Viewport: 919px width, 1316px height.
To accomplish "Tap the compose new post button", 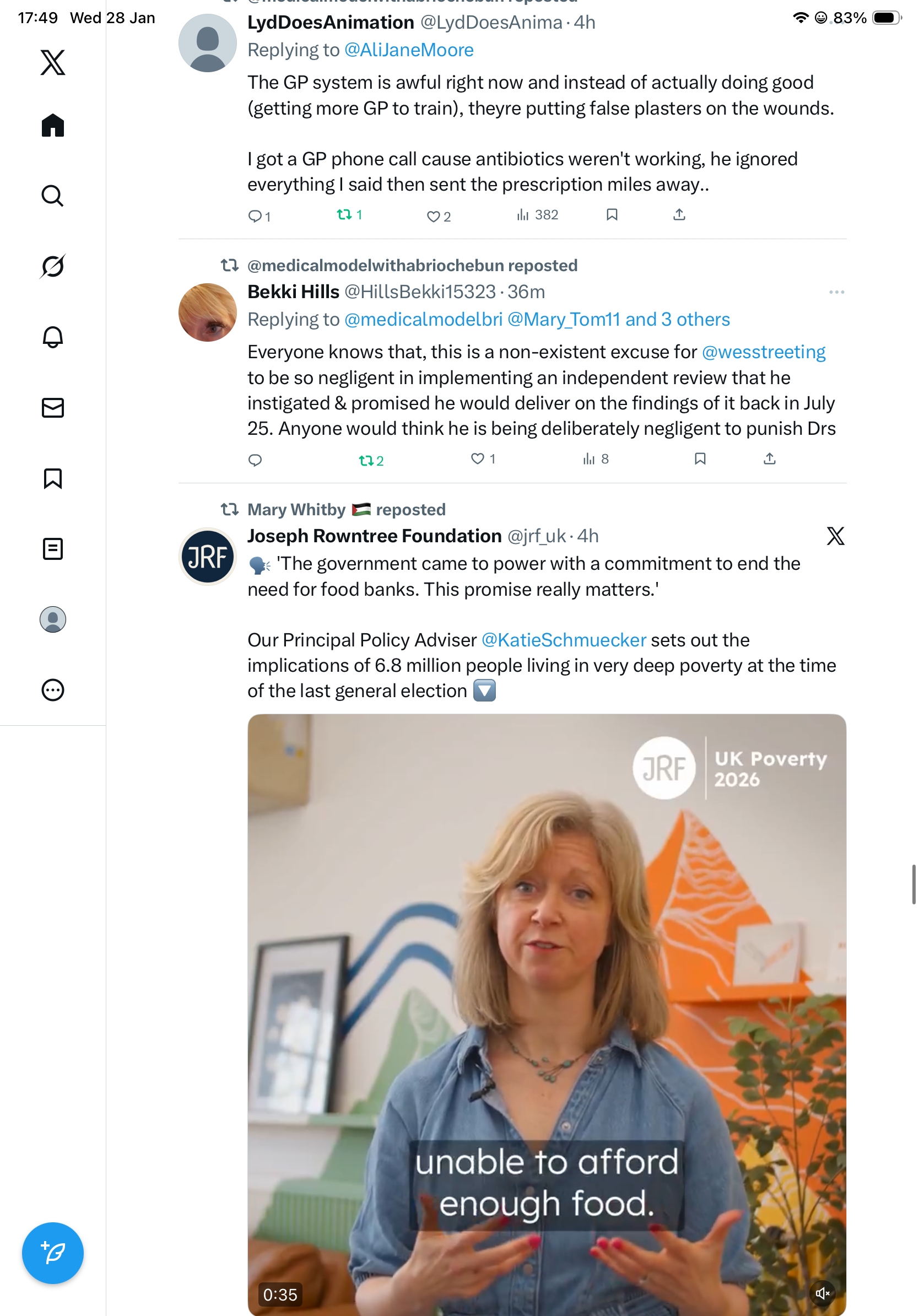I will pos(53,1253).
